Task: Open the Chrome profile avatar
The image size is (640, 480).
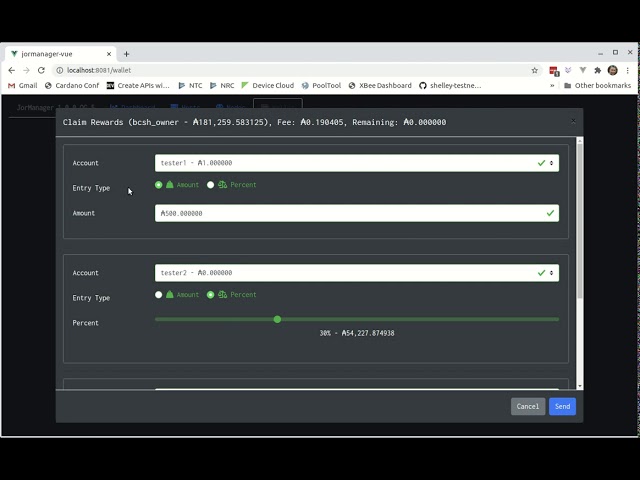Action: (x=613, y=70)
